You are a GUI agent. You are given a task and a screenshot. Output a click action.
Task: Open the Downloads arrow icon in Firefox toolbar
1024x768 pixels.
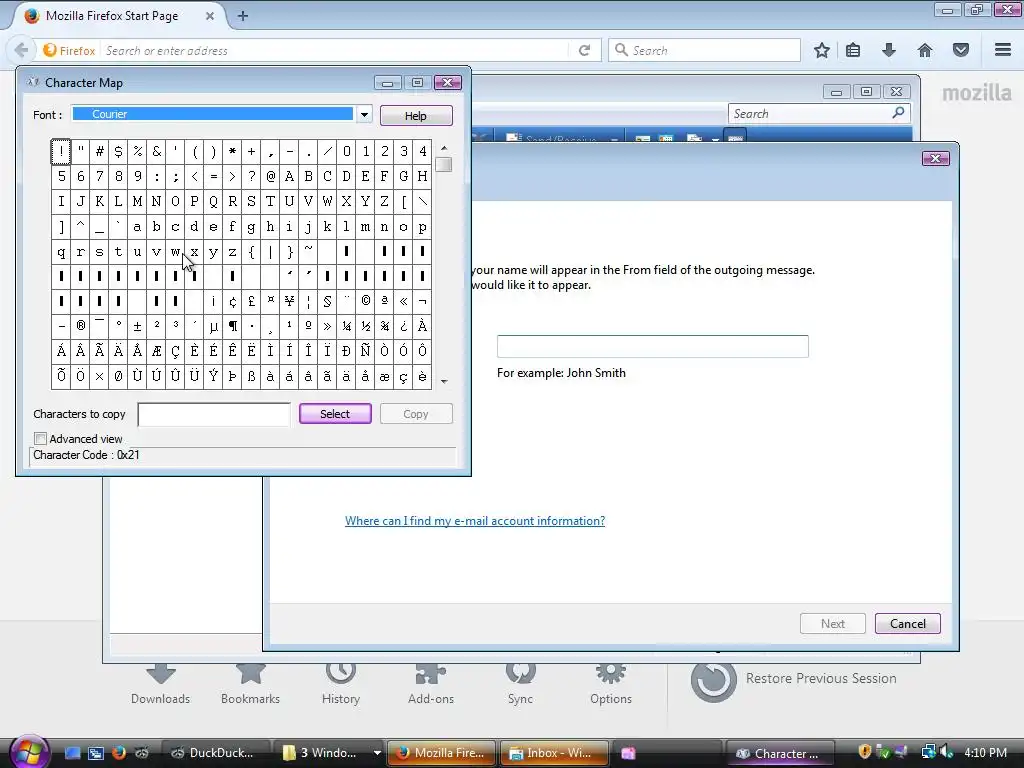[x=889, y=50]
